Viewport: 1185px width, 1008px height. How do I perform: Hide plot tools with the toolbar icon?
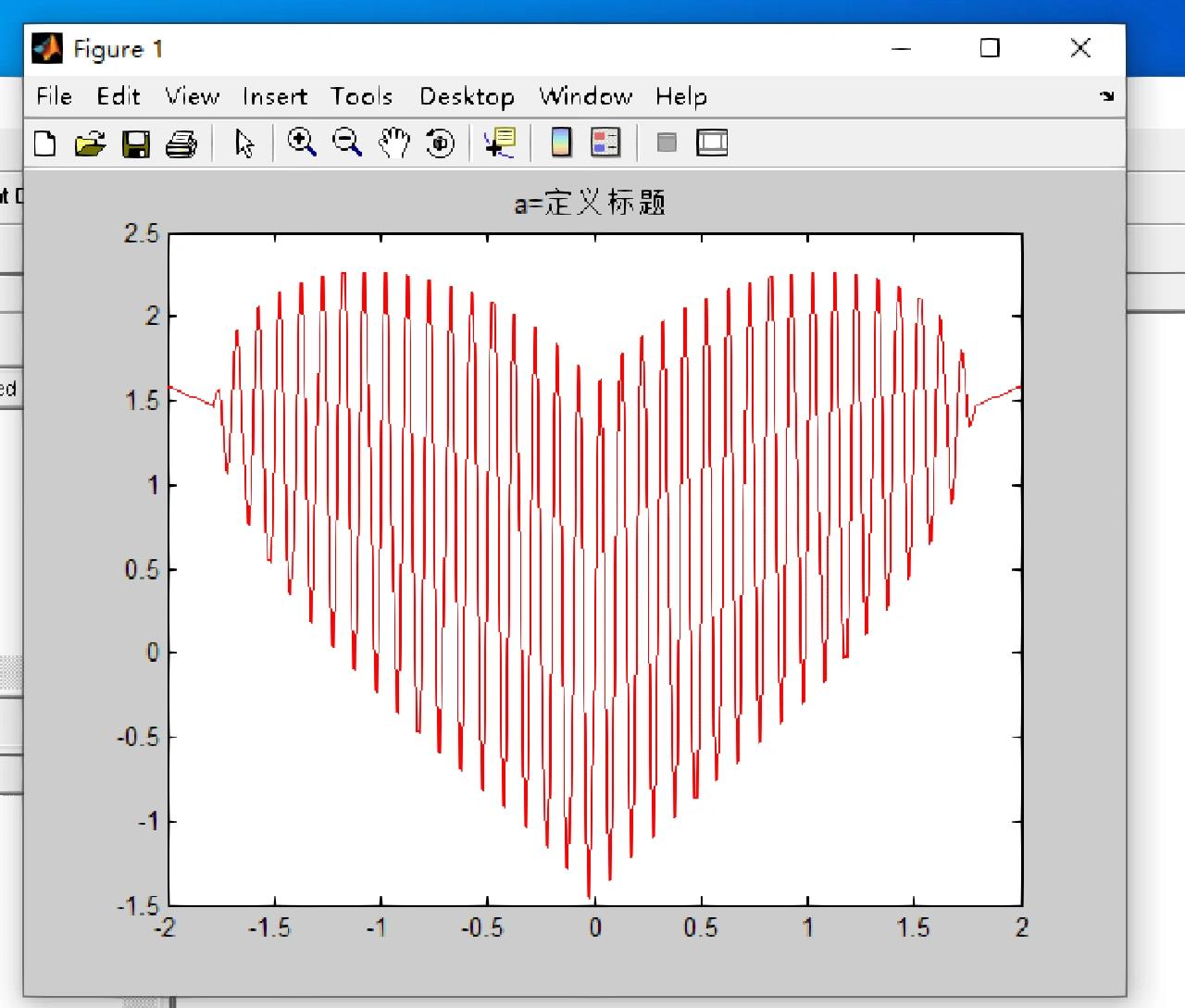pos(667,143)
